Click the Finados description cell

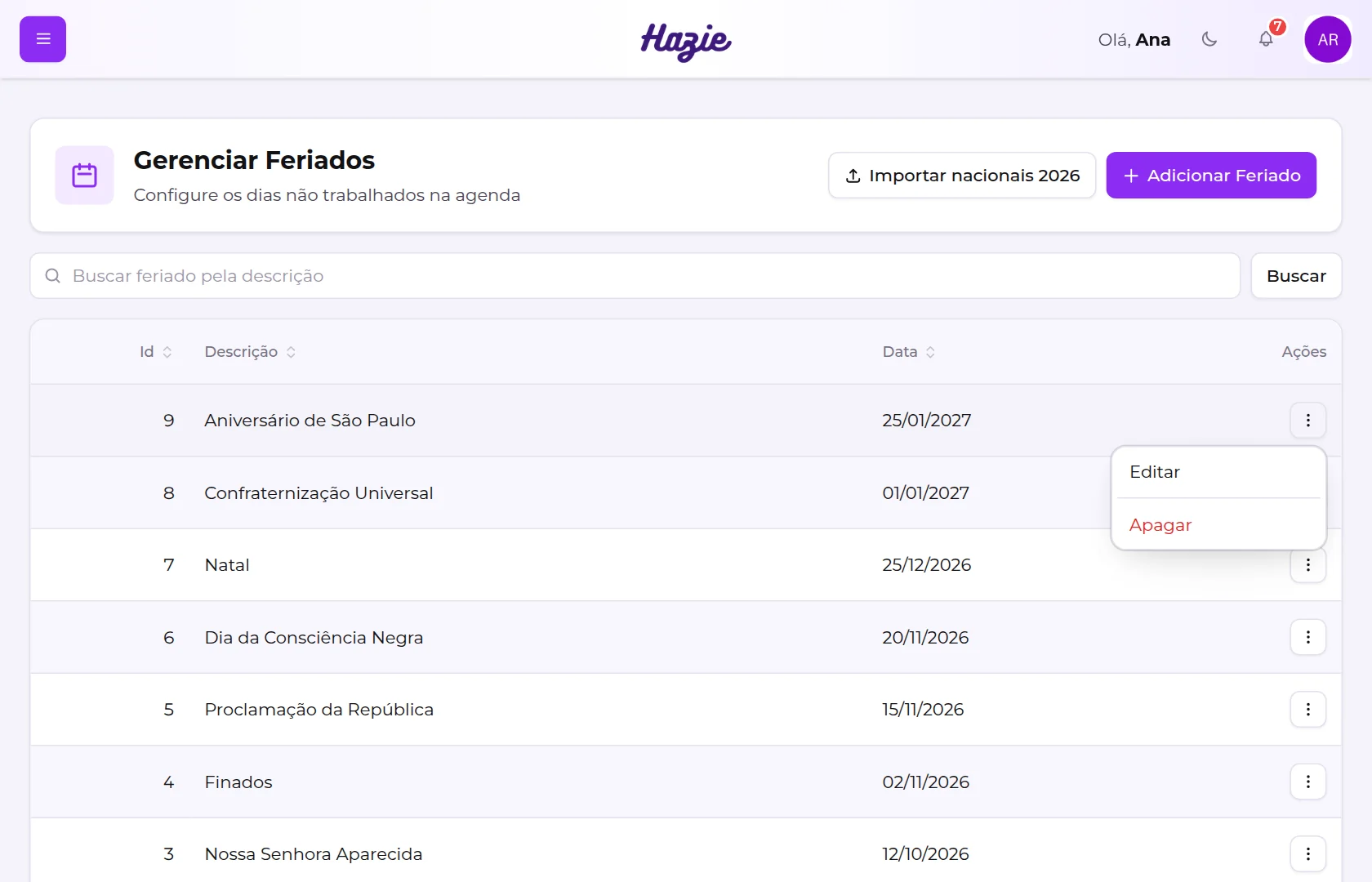click(x=238, y=782)
